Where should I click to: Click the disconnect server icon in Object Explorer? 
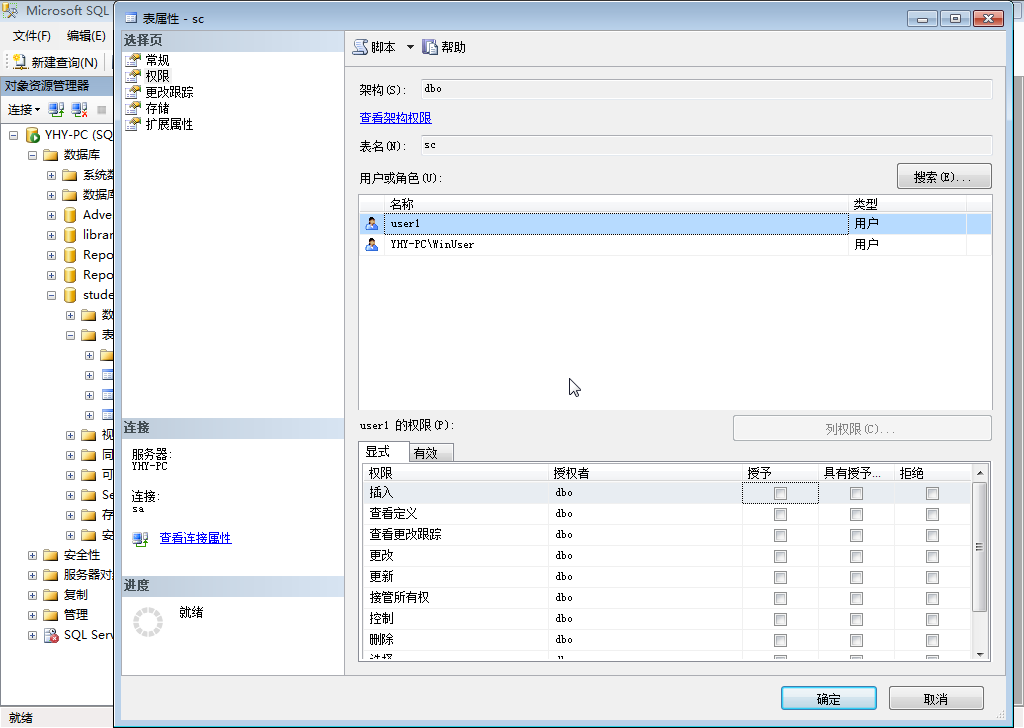79,110
